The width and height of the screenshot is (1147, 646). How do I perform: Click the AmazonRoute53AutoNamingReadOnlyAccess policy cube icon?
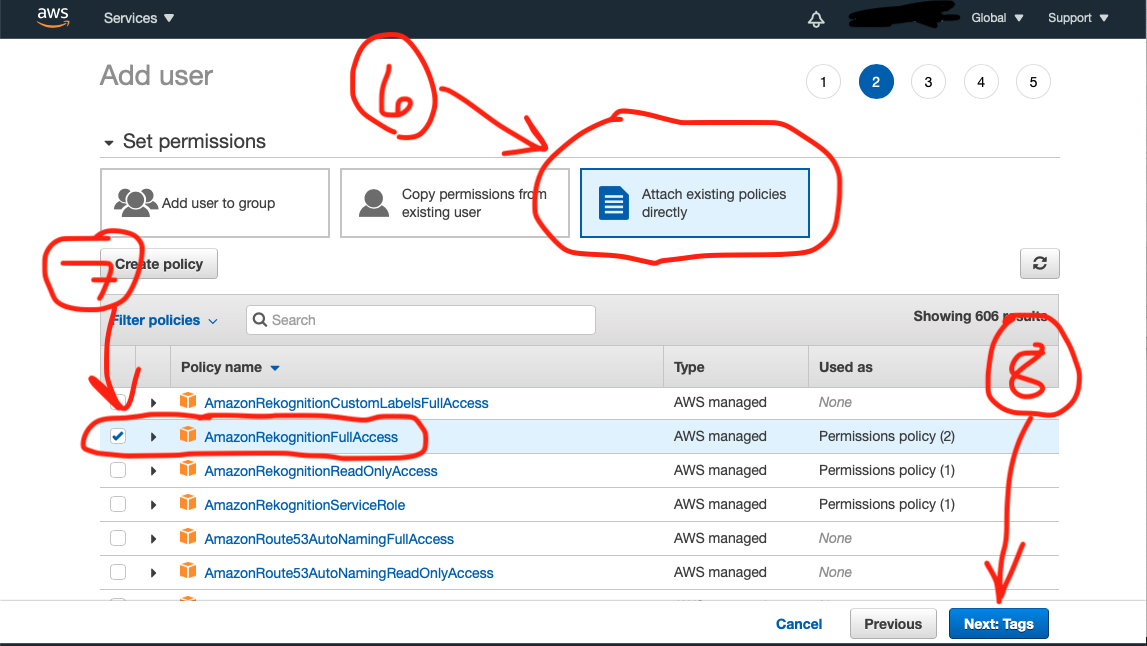tap(188, 571)
